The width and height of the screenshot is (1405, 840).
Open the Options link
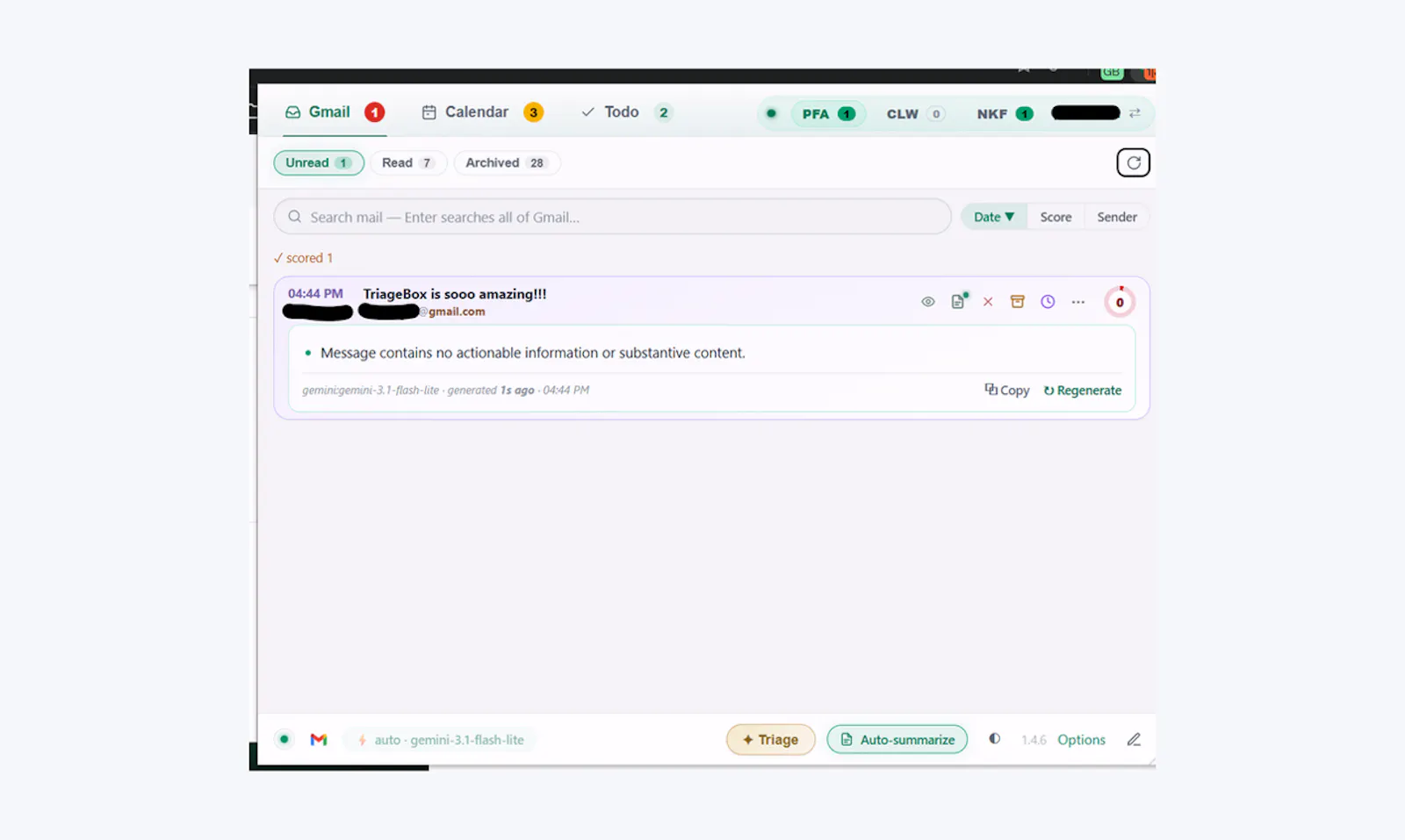(1081, 740)
